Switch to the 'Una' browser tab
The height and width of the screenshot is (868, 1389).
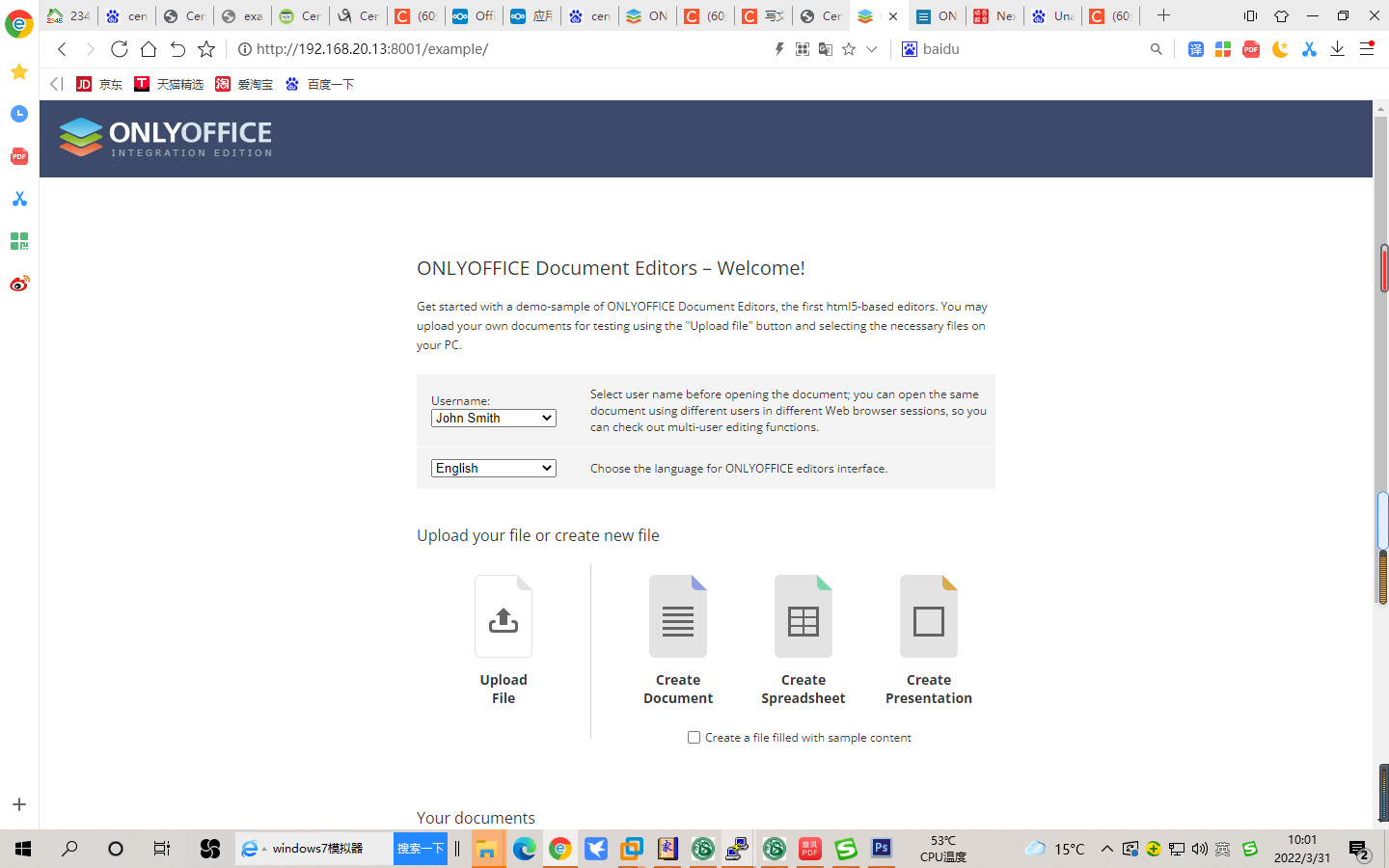pos(1052,15)
